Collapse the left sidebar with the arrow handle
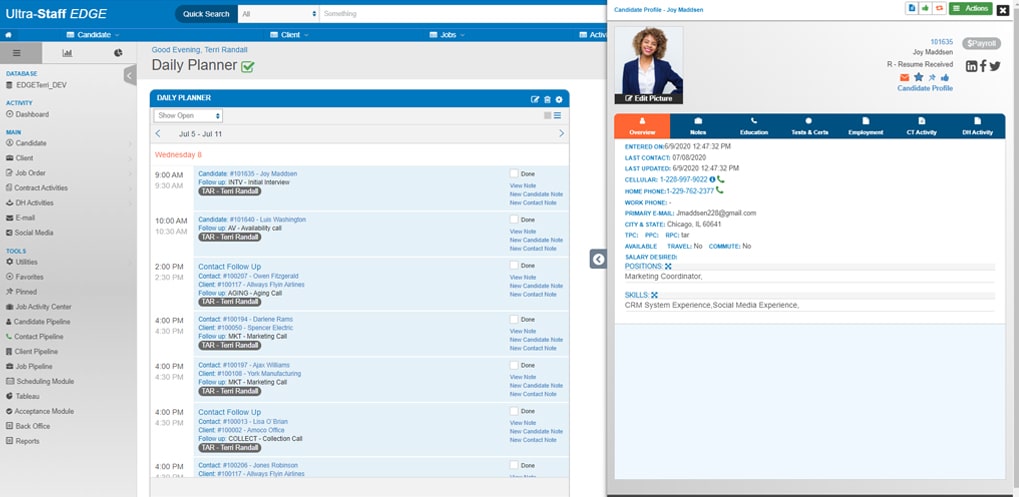This screenshot has height=497, width=1019. (x=129, y=75)
